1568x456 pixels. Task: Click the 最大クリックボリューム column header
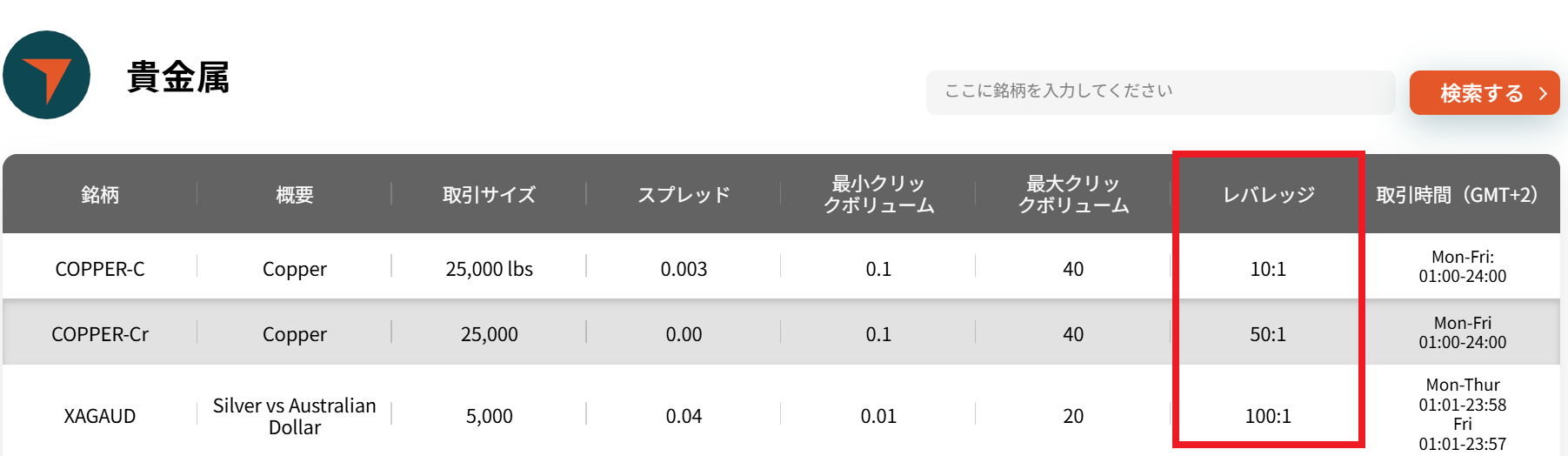click(x=1073, y=195)
